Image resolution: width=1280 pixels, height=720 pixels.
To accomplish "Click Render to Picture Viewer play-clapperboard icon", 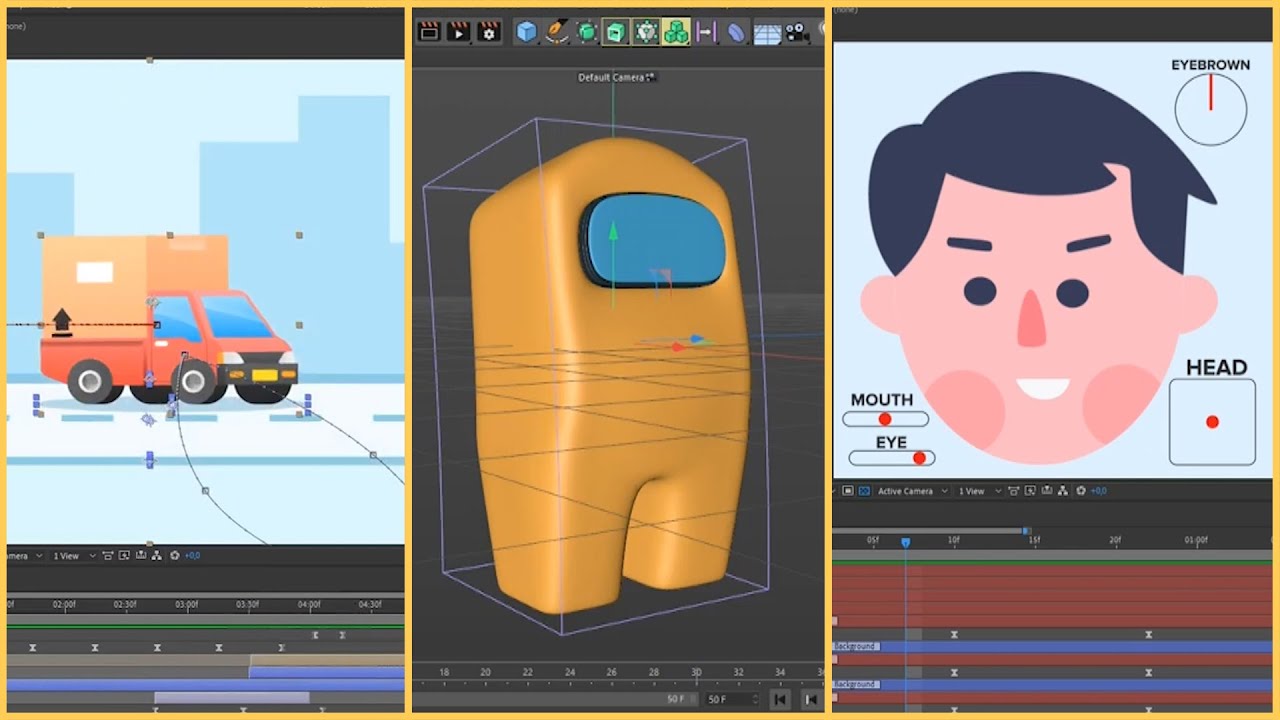I will coord(459,32).
